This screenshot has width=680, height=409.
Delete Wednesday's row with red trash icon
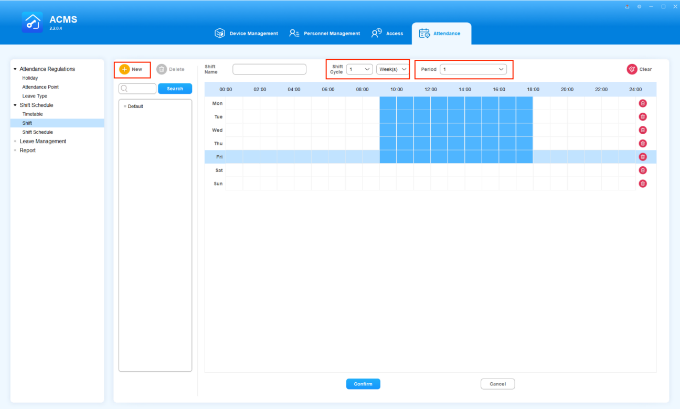[642, 130]
